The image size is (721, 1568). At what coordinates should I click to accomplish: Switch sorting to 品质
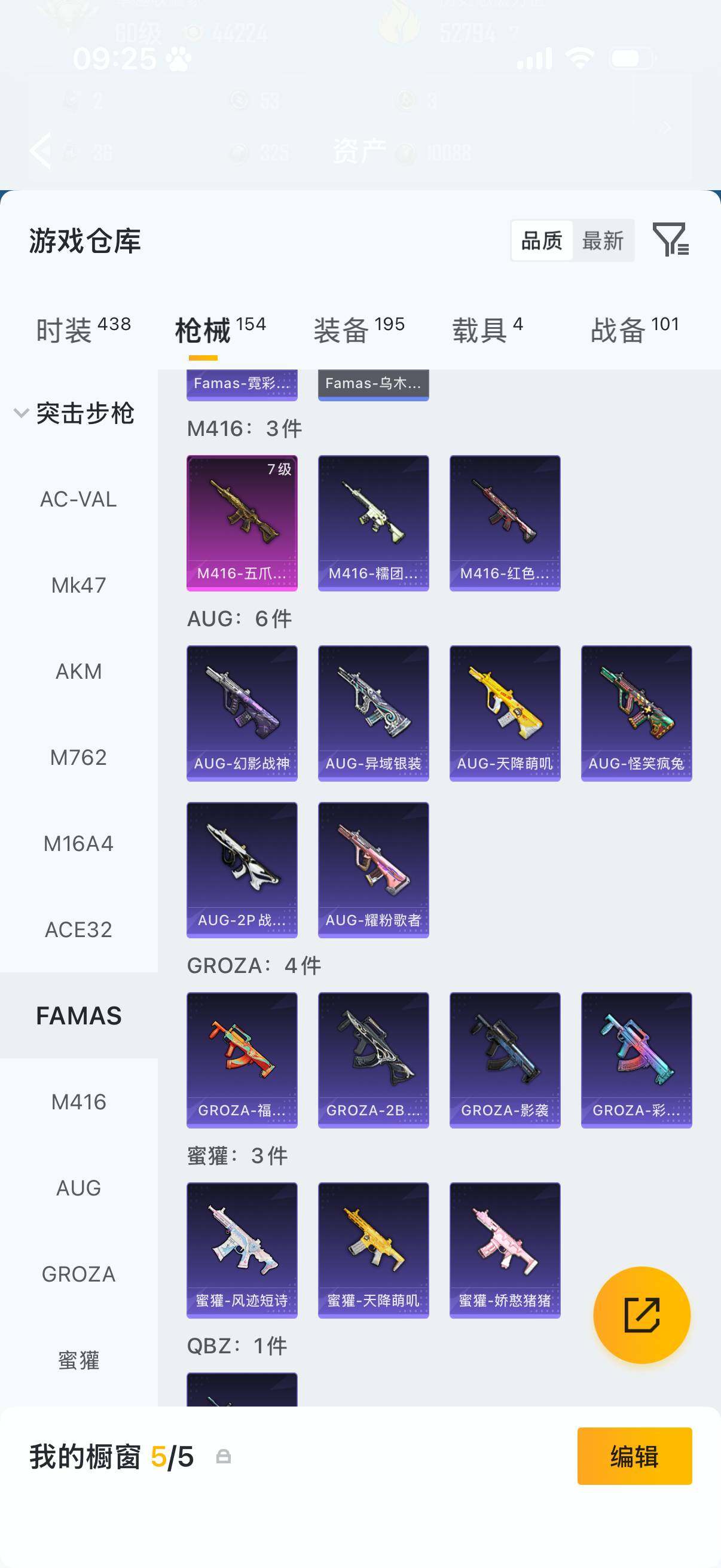[542, 240]
